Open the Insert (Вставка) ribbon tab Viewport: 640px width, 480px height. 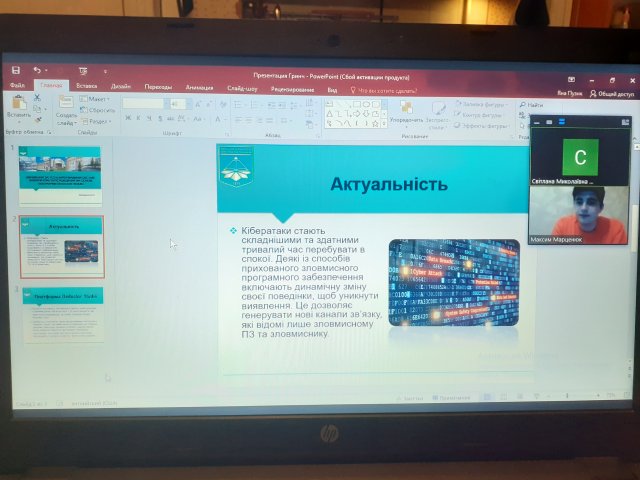(x=86, y=87)
